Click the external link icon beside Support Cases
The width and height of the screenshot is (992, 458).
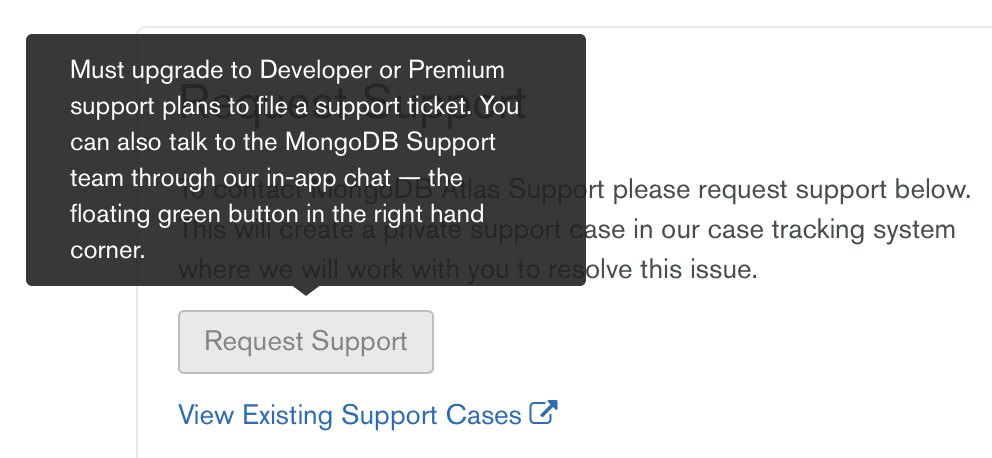tap(543, 413)
